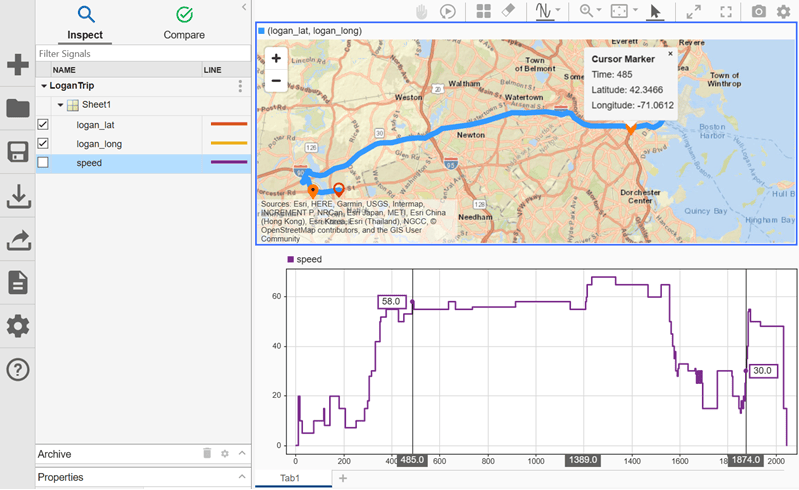The width and height of the screenshot is (799, 490).
Task: Switch to the Compare tab
Action: (184, 23)
